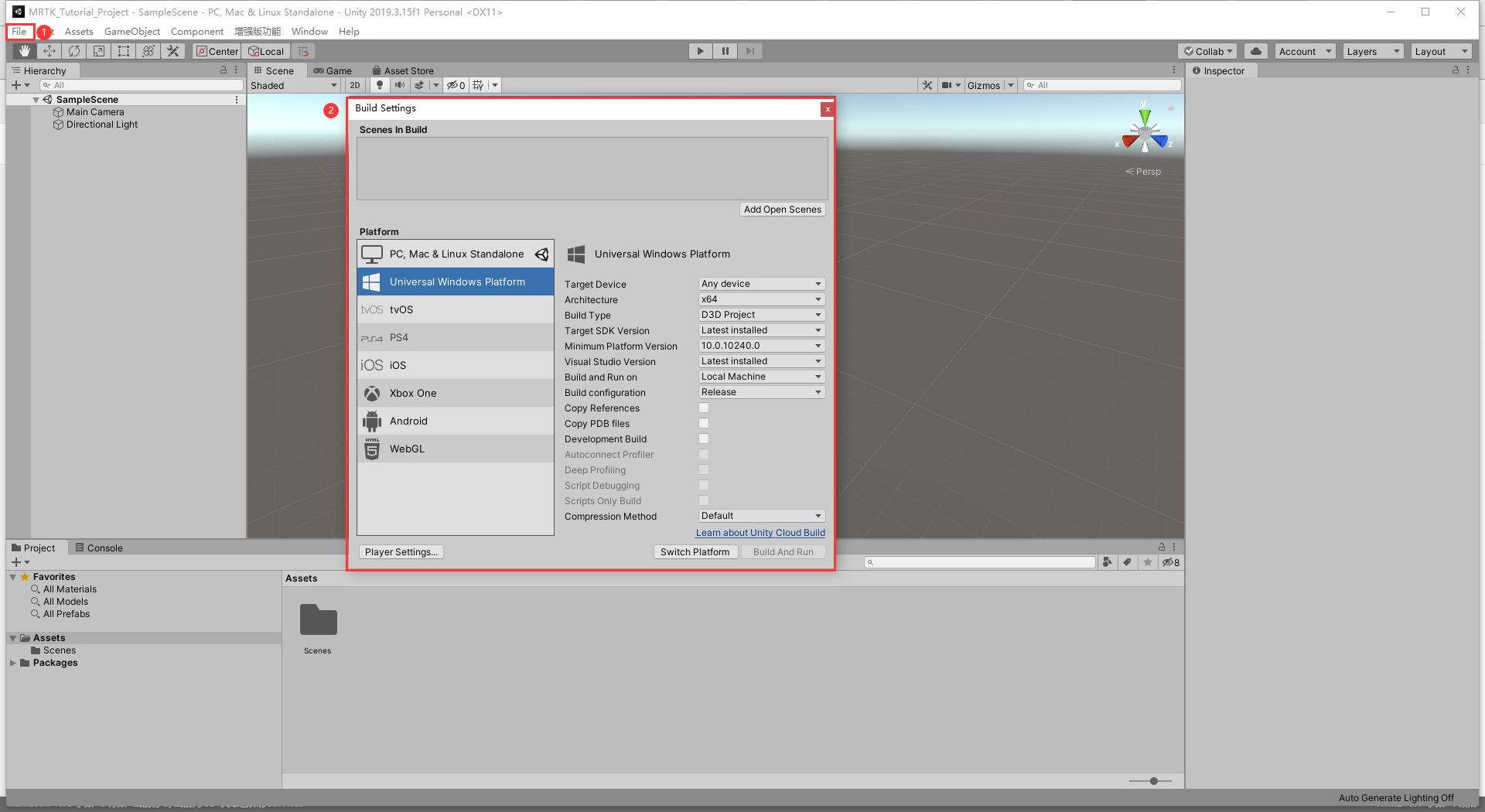Expand the Packages folder
The height and width of the screenshot is (812, 1485).
click(13, 663)
